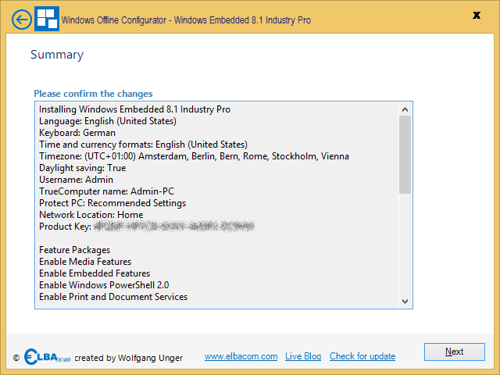Select 'Protect PC: Recommended Settings' line

112,203
